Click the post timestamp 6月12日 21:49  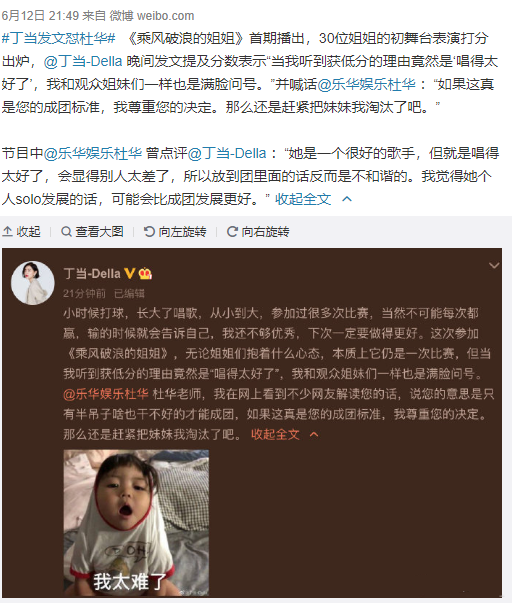click(40, 16)
